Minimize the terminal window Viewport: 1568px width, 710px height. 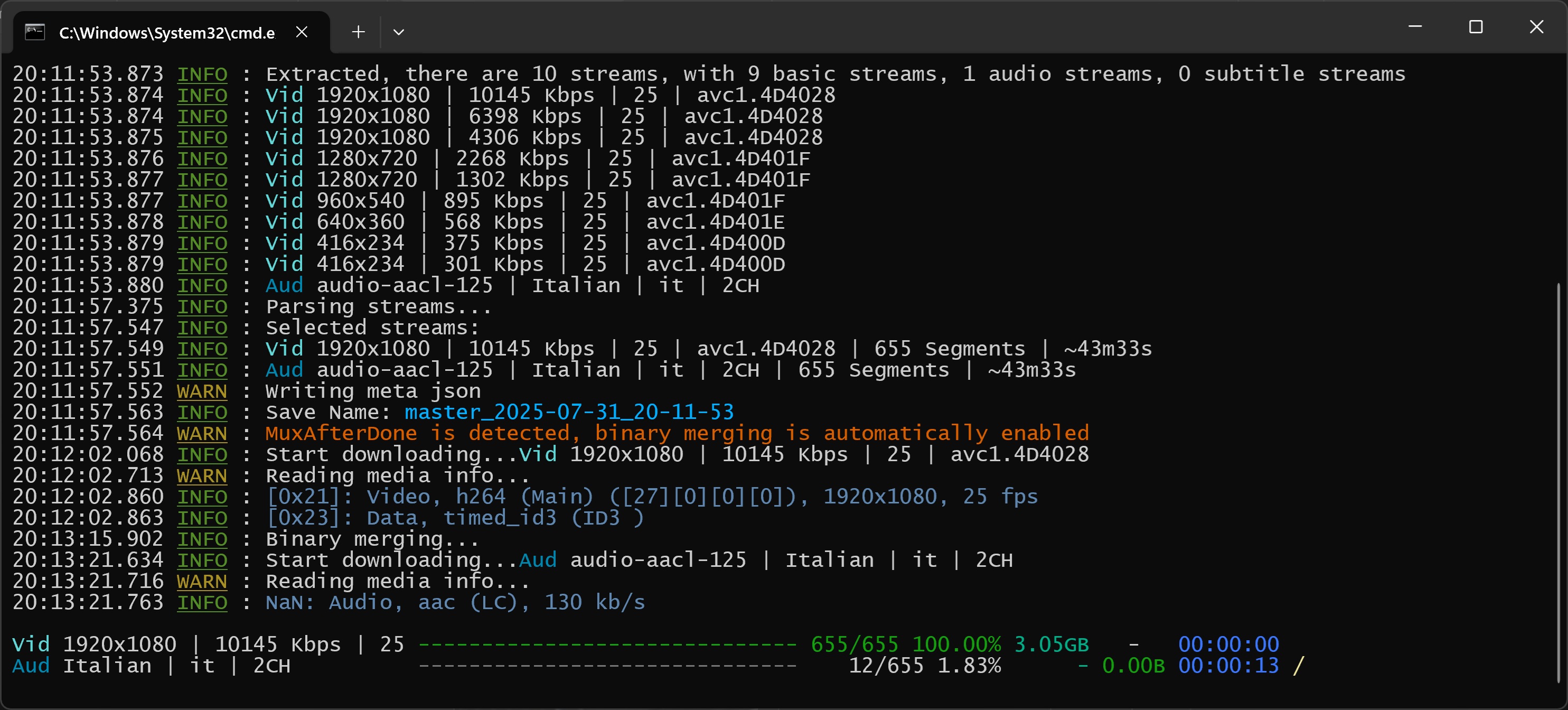[x=1415, y=27]
